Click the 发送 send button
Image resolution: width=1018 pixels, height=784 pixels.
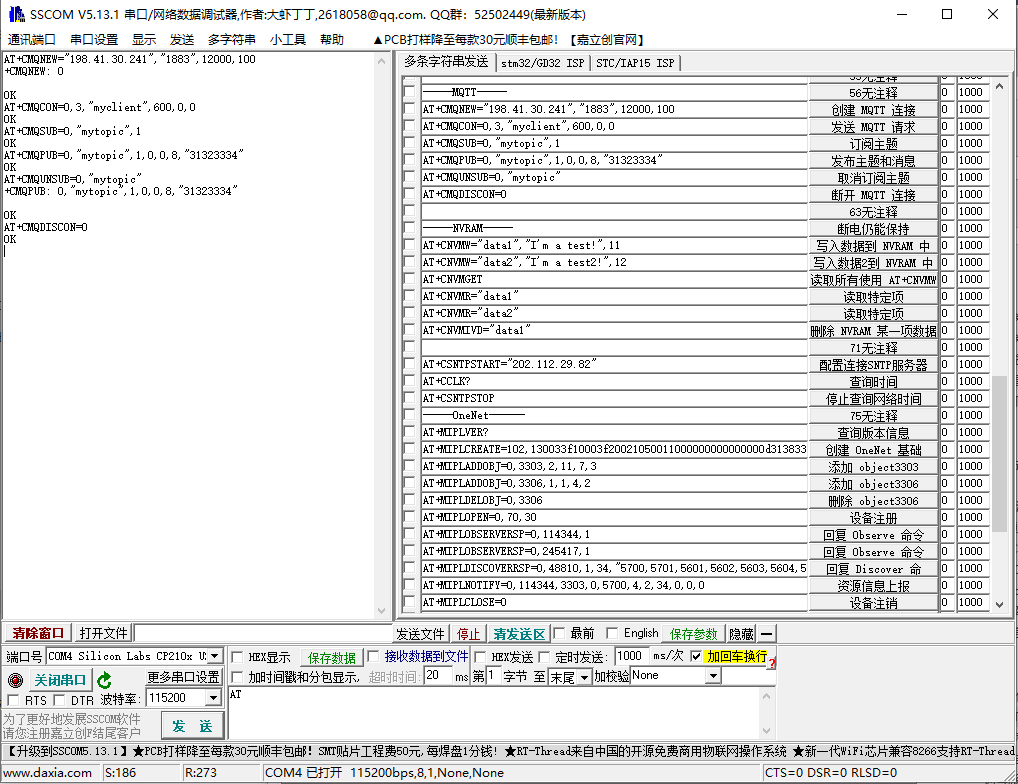(x=192, y=726)
